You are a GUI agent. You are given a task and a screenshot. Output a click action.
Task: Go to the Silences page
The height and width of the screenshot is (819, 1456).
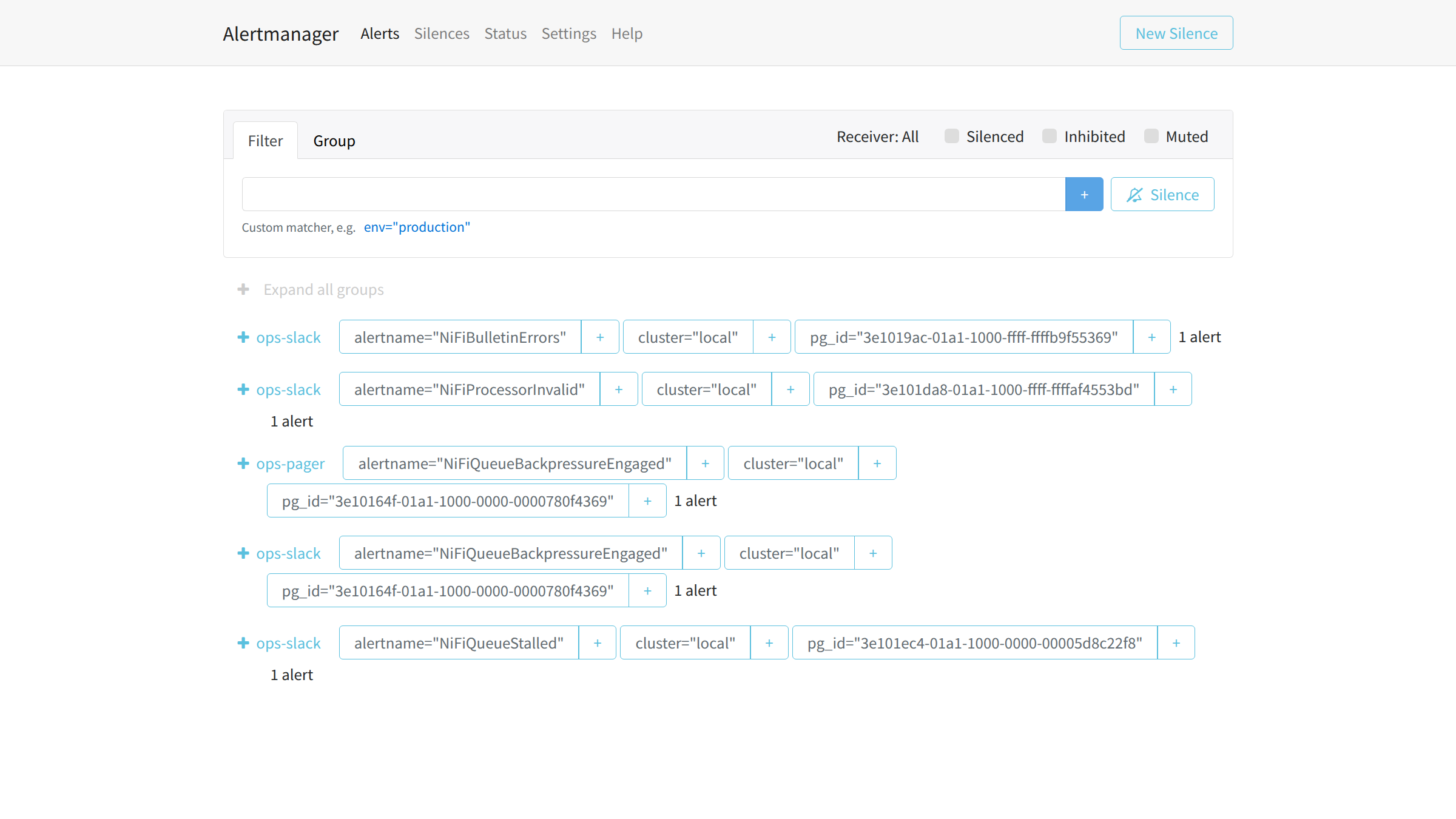[x=442, y=33]
